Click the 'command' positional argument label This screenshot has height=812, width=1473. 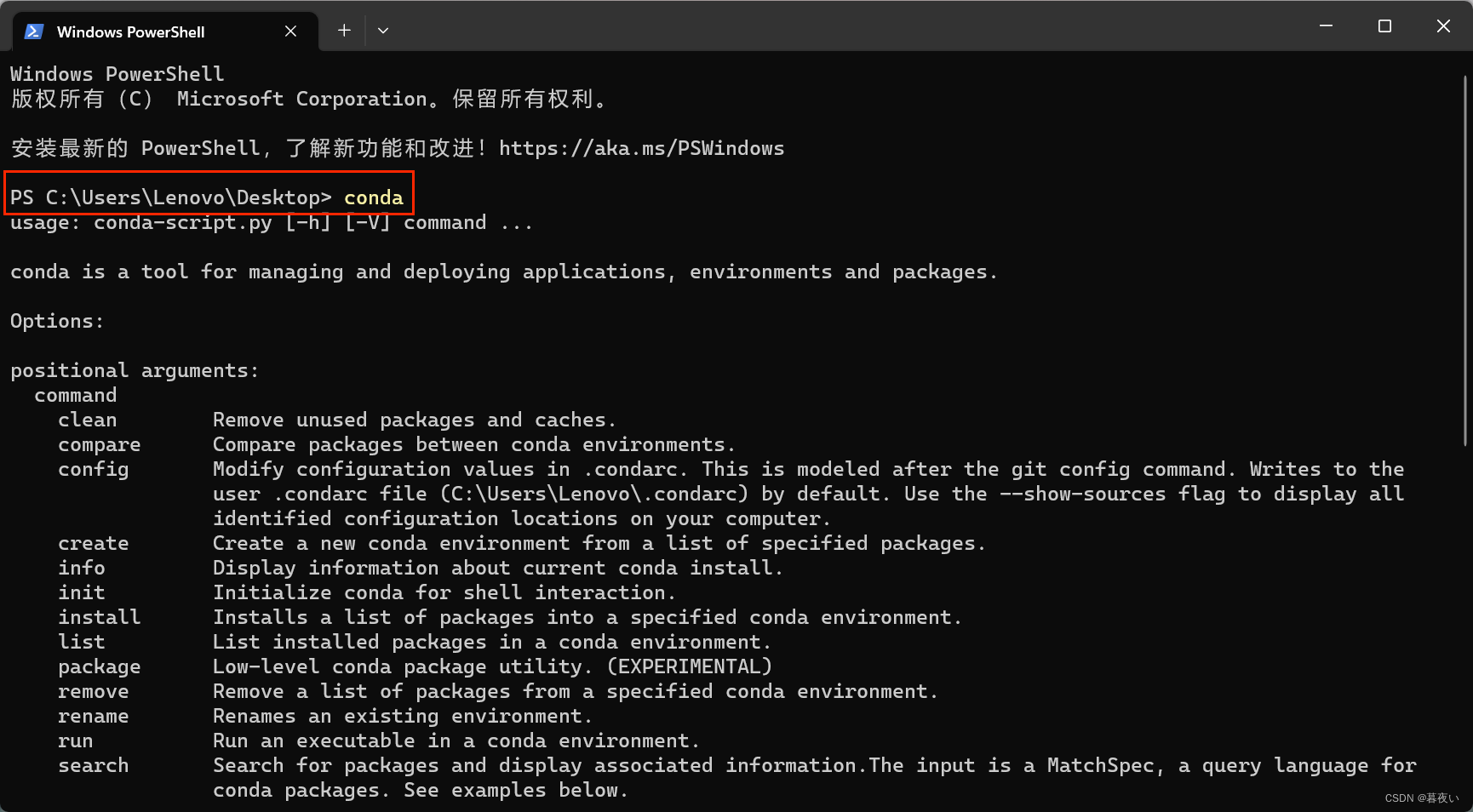76,395
